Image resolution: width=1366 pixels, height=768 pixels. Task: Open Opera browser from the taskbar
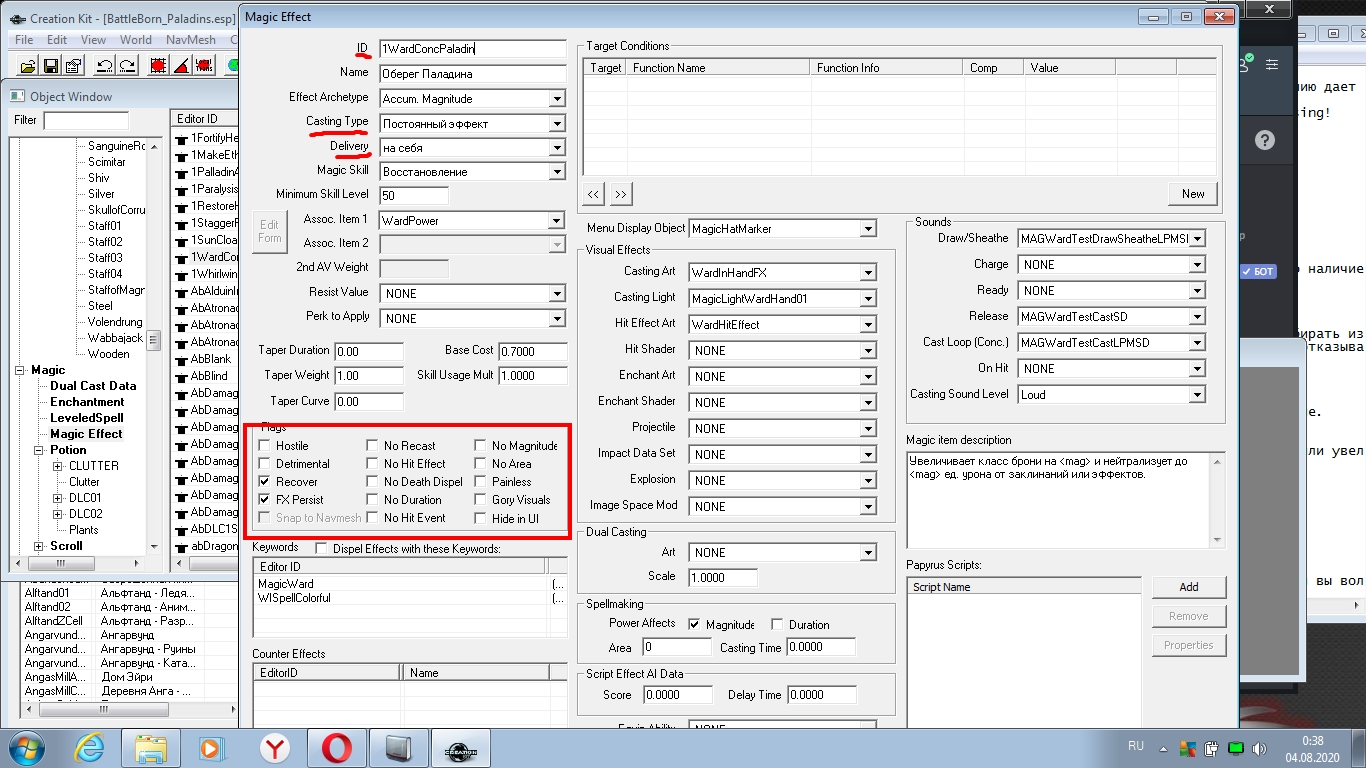pyautogui.click(x=336, y=748)
